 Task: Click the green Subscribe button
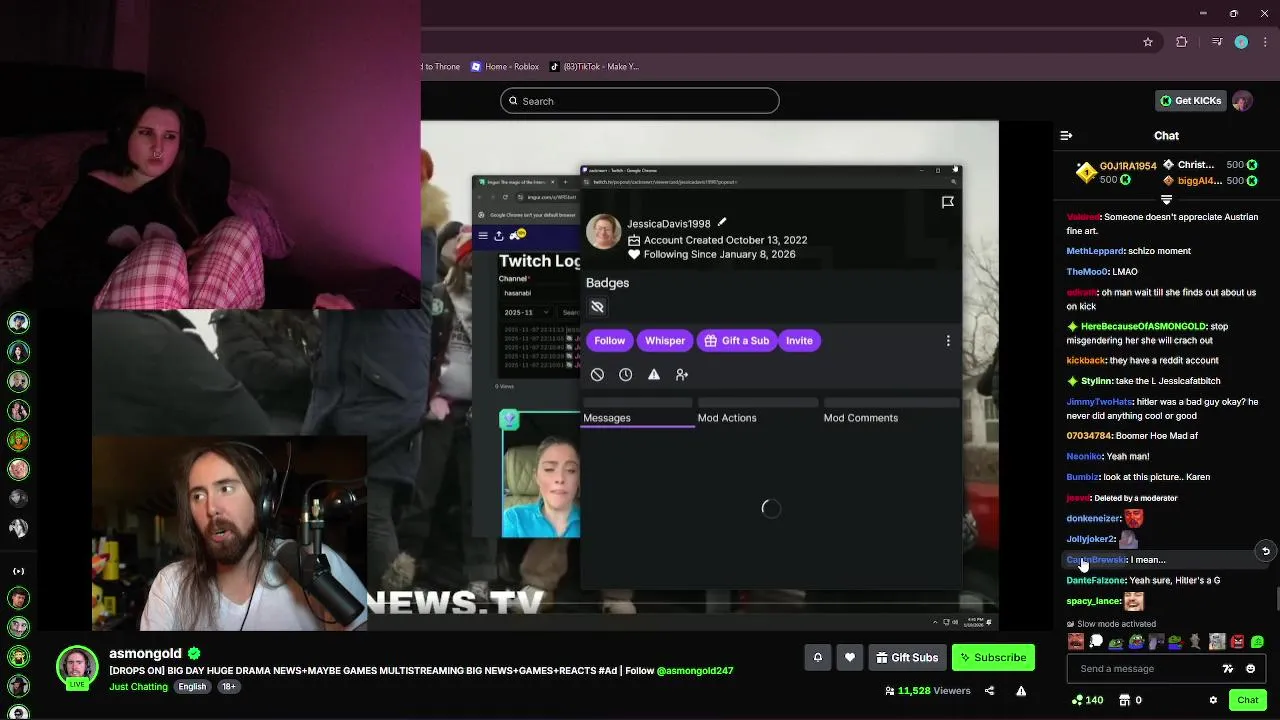(x=993, y=657)
